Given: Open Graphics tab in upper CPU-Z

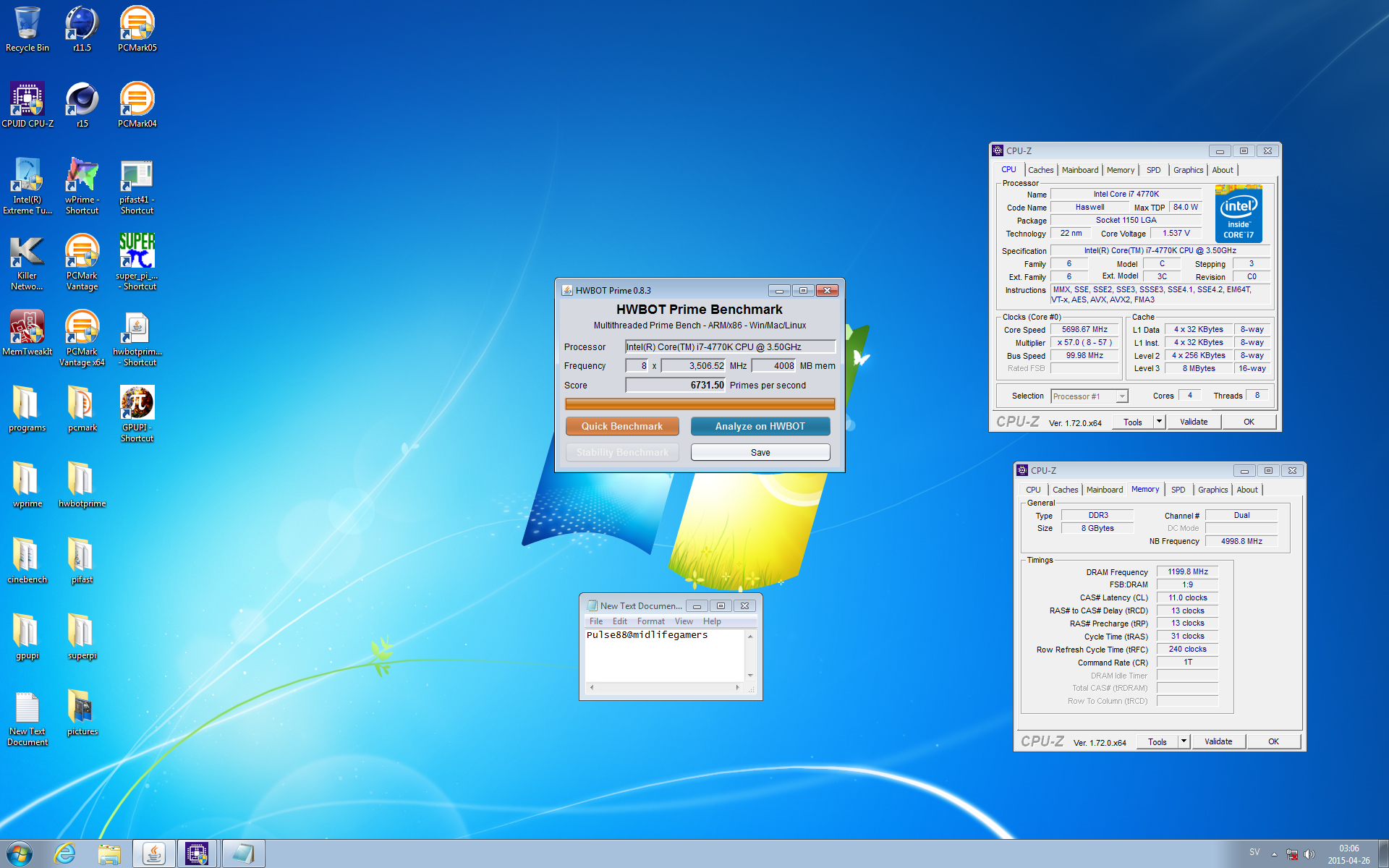Looking at the screenshot, I should coord(1189,170).
